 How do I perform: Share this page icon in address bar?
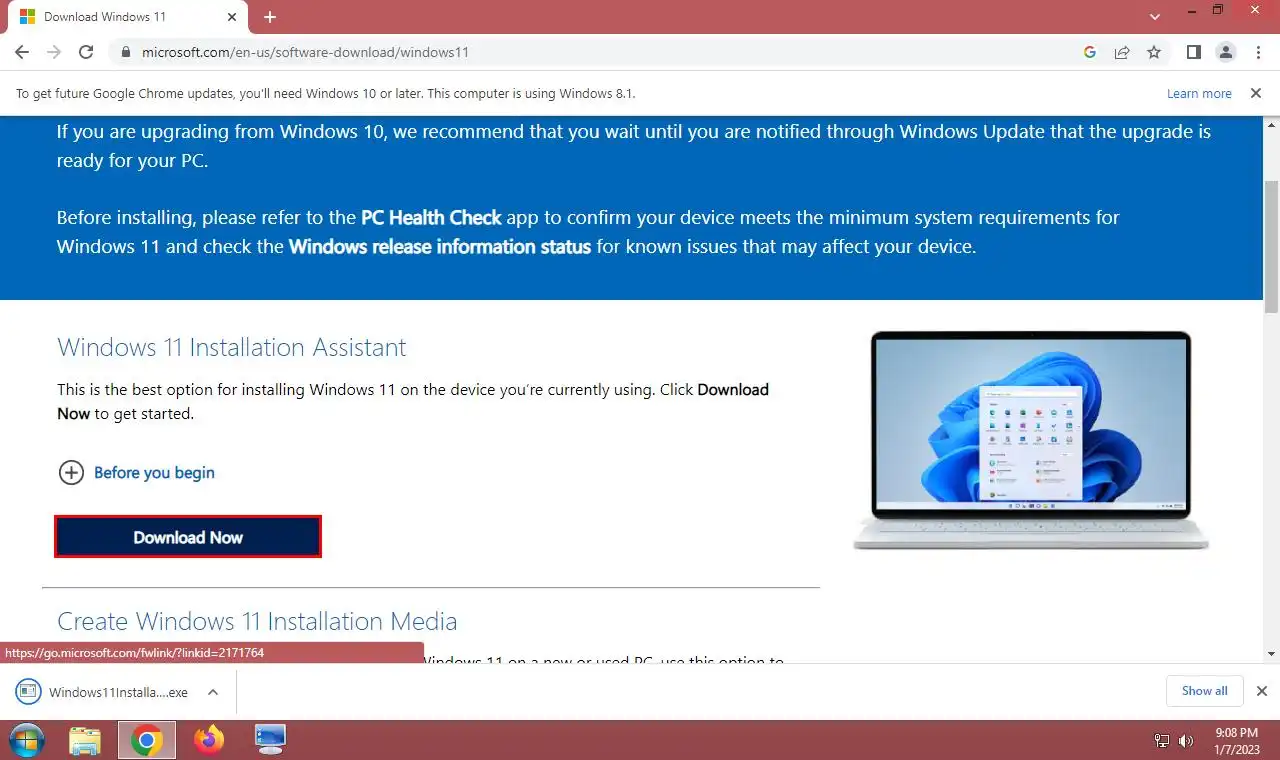tap(1122, 52)
